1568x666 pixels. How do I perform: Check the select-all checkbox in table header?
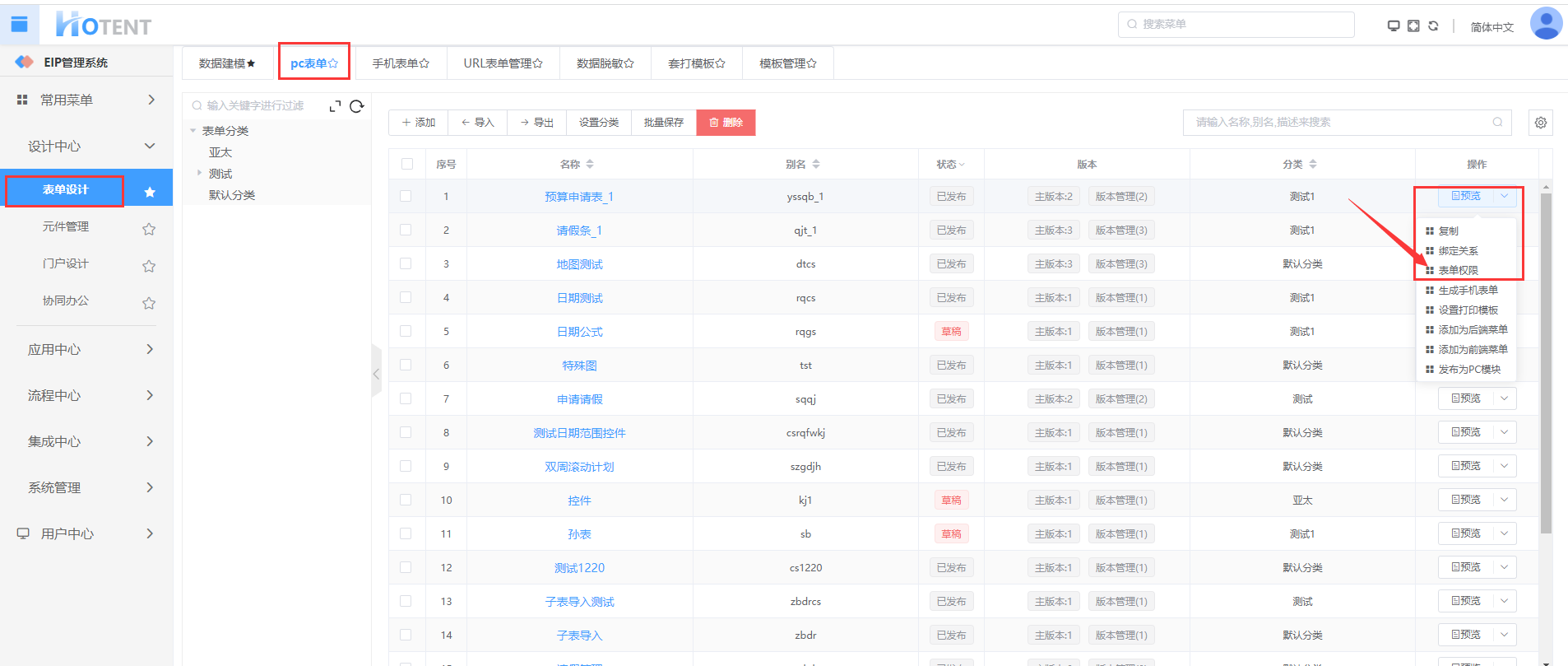(407, 164)
